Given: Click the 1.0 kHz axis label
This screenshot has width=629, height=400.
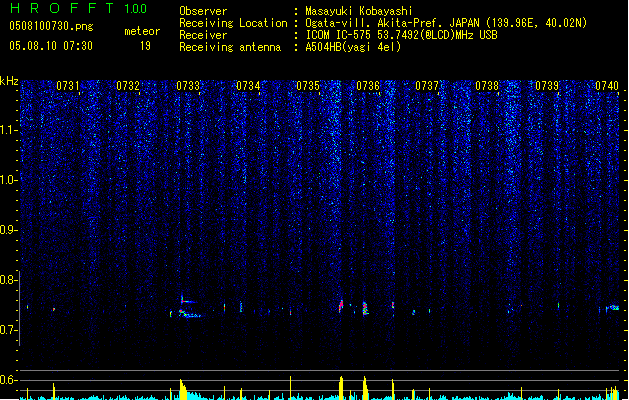Looking at the screenshot, I should click(x=8, y=180).
